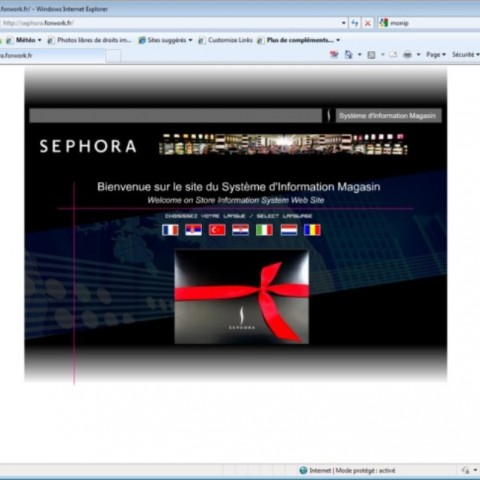Select the Turkish flag language
This screenshot has width=480, height=480.
pyautogui.click(x=217, y=230)
